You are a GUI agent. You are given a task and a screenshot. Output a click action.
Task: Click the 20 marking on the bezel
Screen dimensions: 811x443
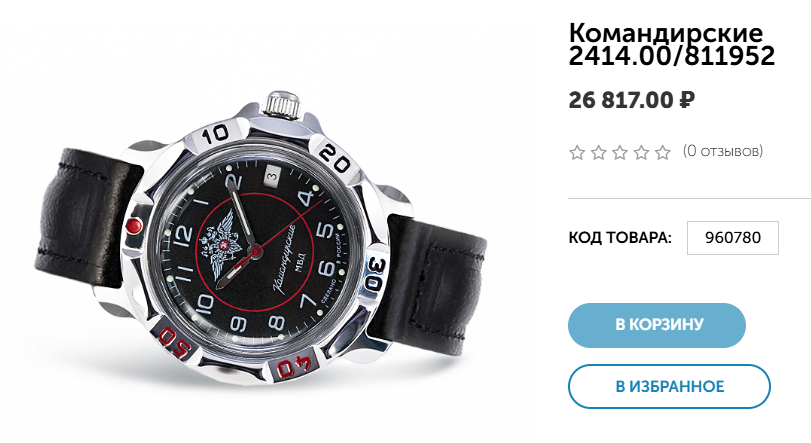coord(334,158)
